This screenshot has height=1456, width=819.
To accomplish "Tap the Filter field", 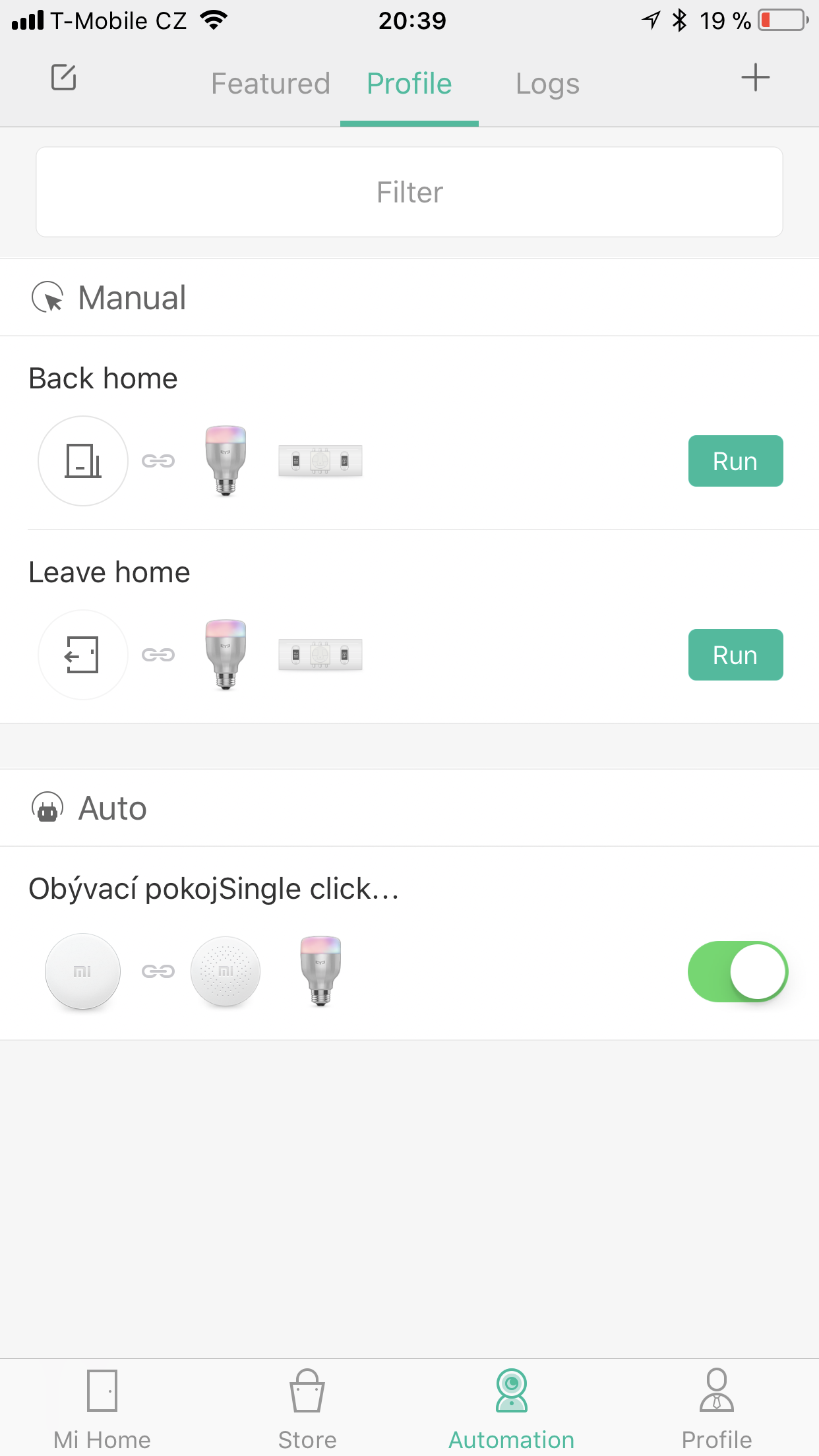I will [x=409, y=192].
